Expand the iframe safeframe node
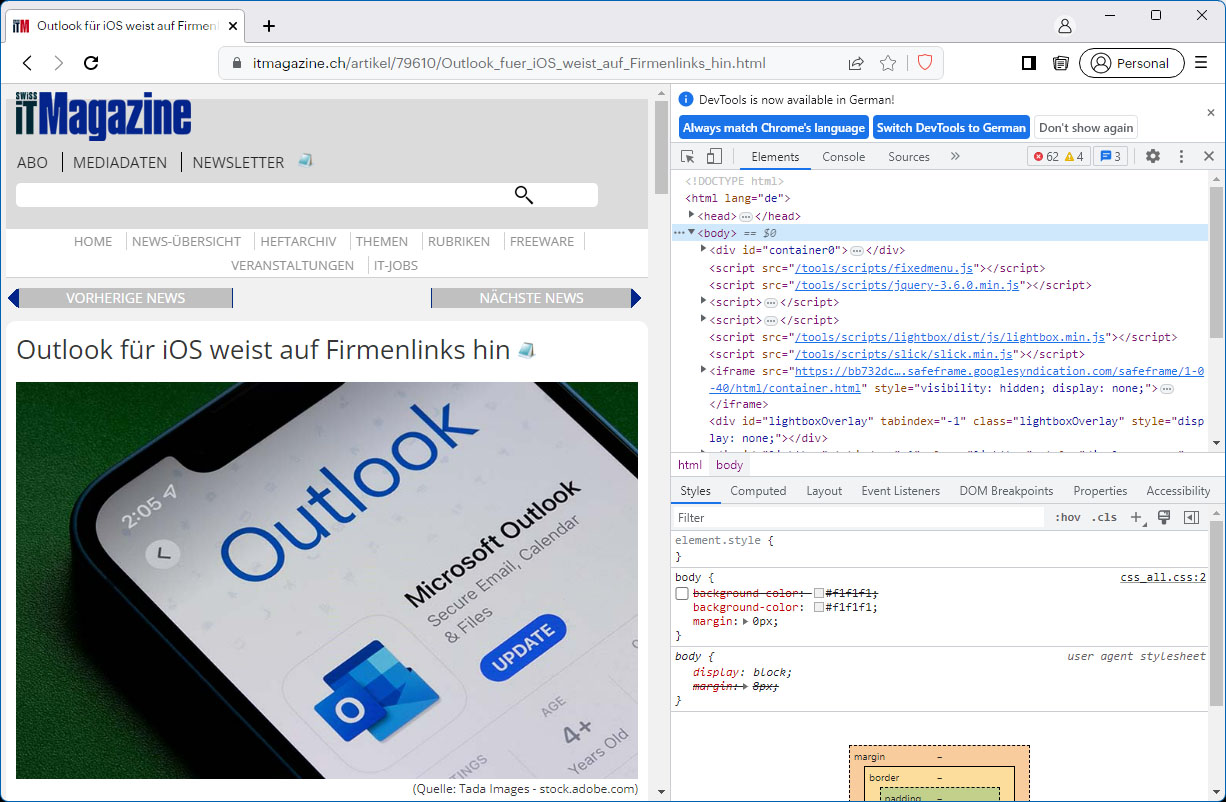Image resolution: width=1226 pixels, height=802 pixels. pos(703,370)
